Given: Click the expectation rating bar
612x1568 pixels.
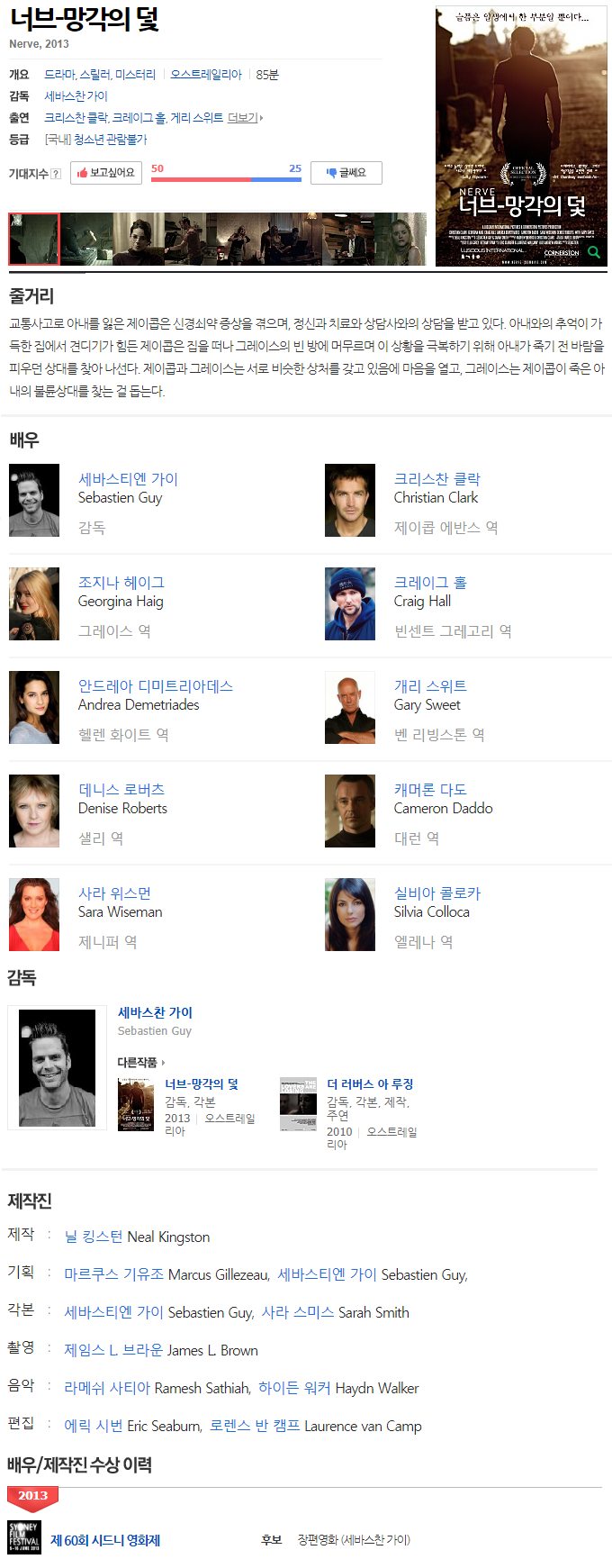Looking at the screenshot, I should tap(226, 179).
